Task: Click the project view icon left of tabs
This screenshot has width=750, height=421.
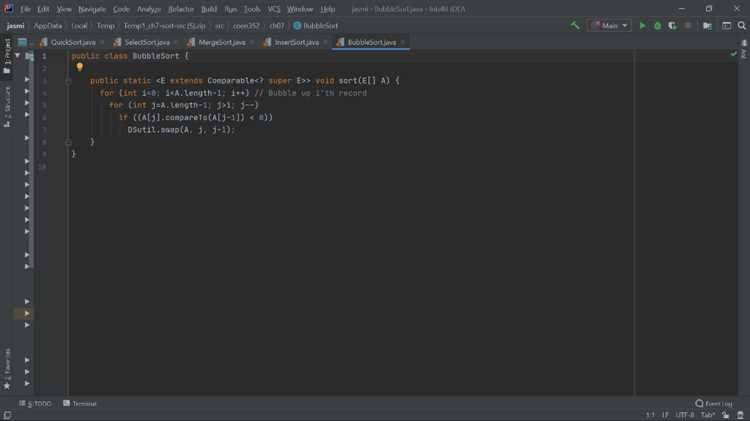Action: (x=22, y=42)
